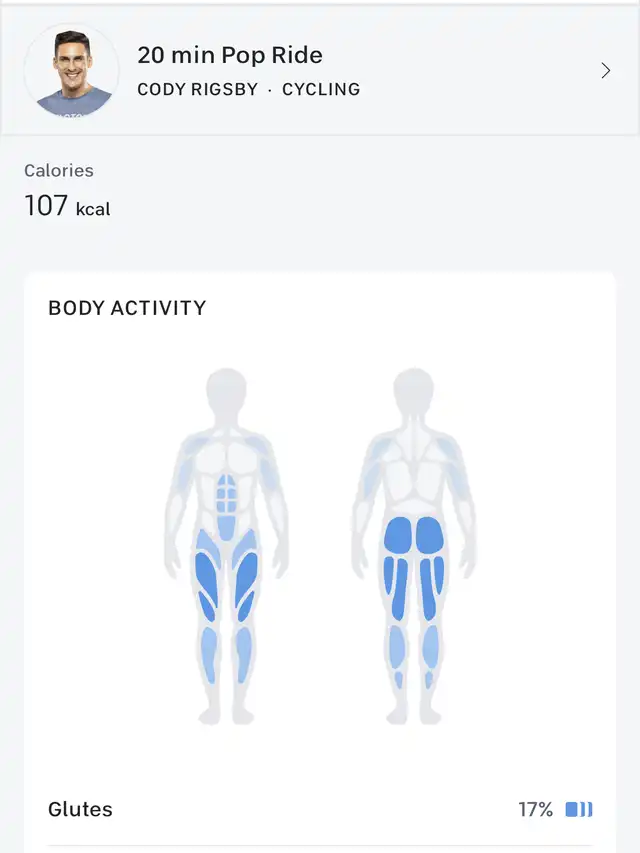Tap the glute muscles on back figure

tap(414, 534)
